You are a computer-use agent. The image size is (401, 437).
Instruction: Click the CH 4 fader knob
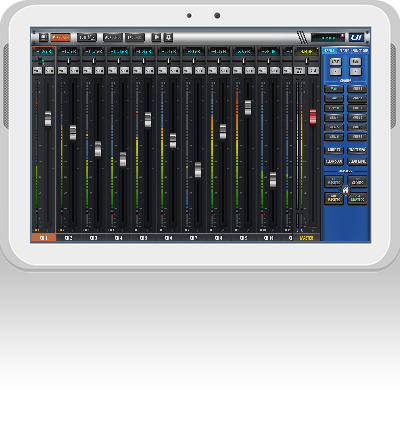pyautogui.click(x=123, y=159)
